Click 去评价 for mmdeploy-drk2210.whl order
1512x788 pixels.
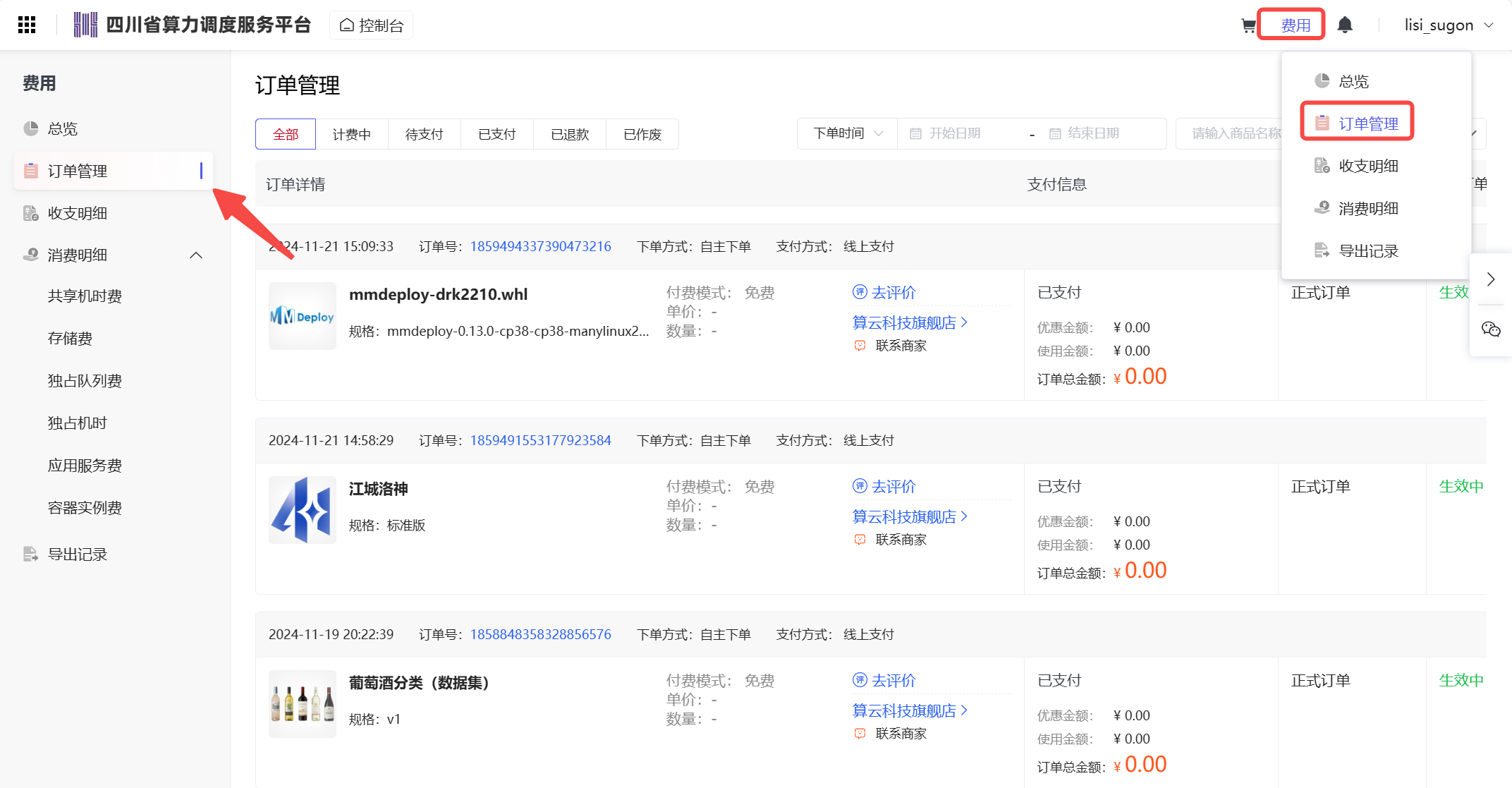pos(884,292)
